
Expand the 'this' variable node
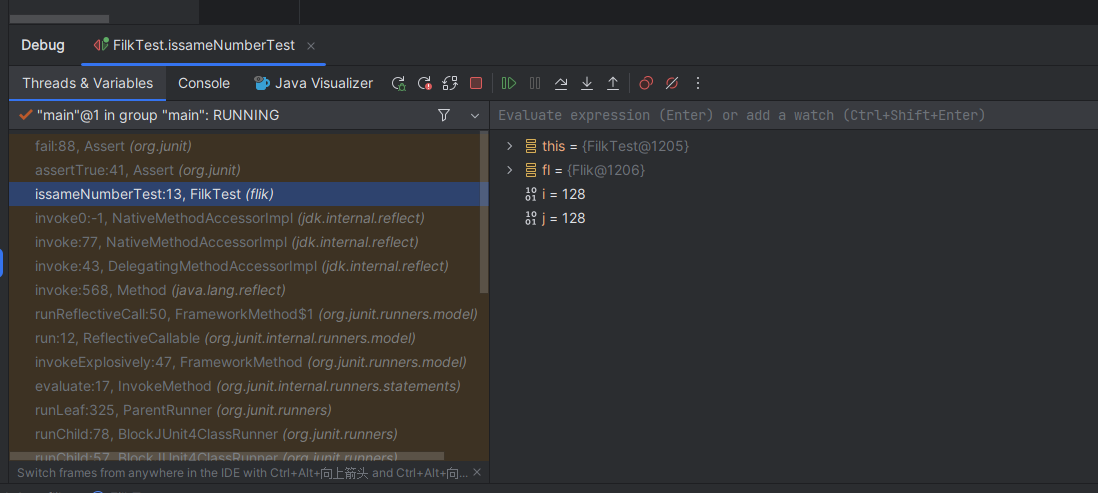tap(510, 146)
